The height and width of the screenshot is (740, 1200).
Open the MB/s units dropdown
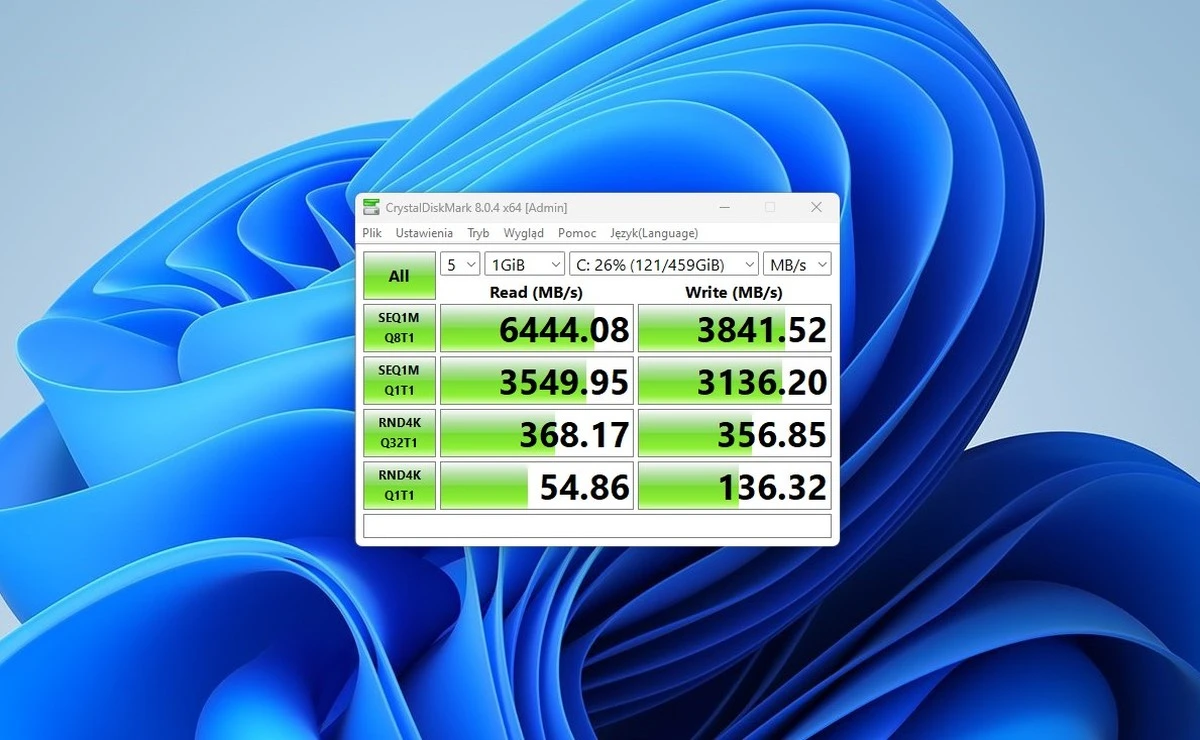click(x=797, y=264)
